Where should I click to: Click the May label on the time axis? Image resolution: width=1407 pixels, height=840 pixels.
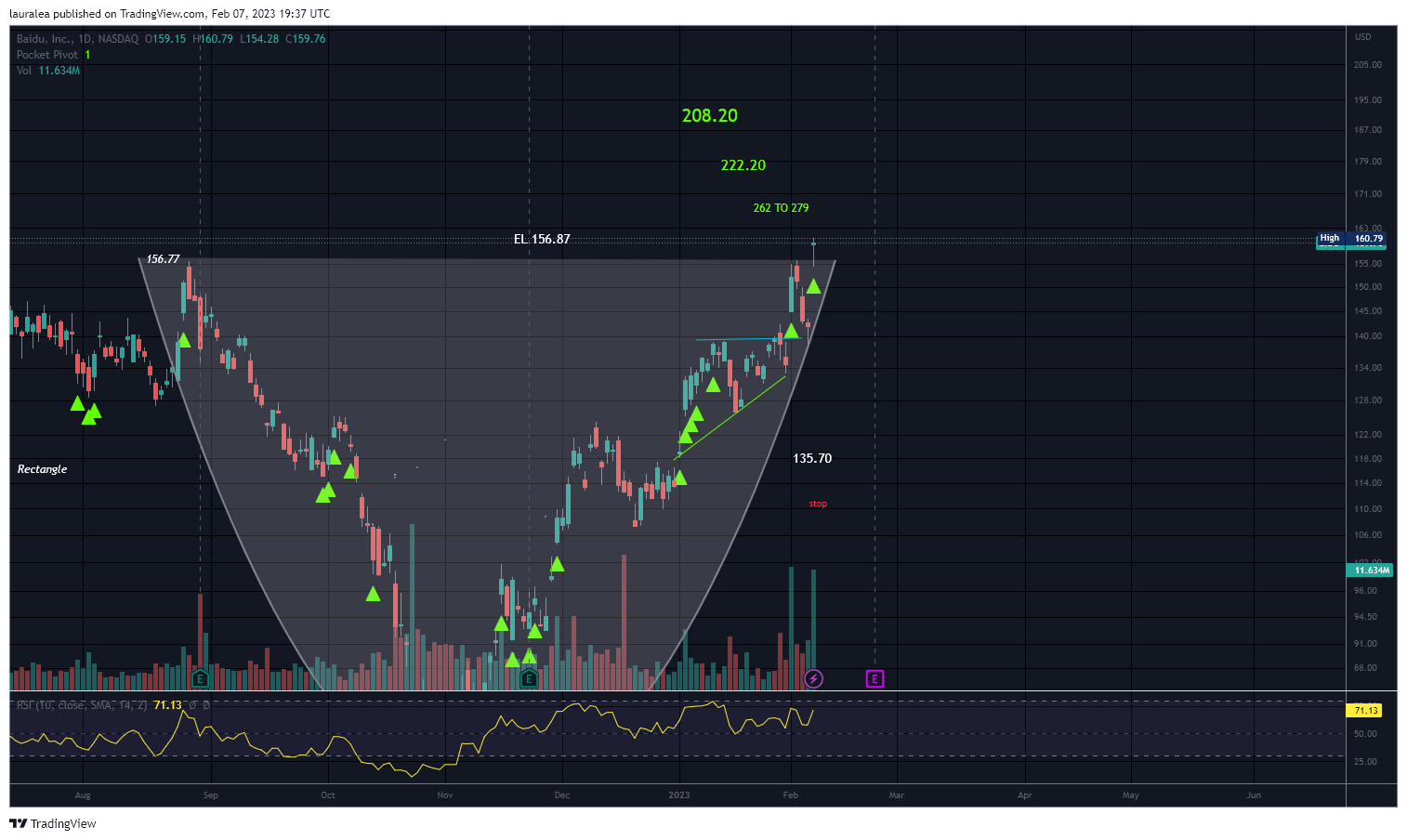[x=1131, y=795]
